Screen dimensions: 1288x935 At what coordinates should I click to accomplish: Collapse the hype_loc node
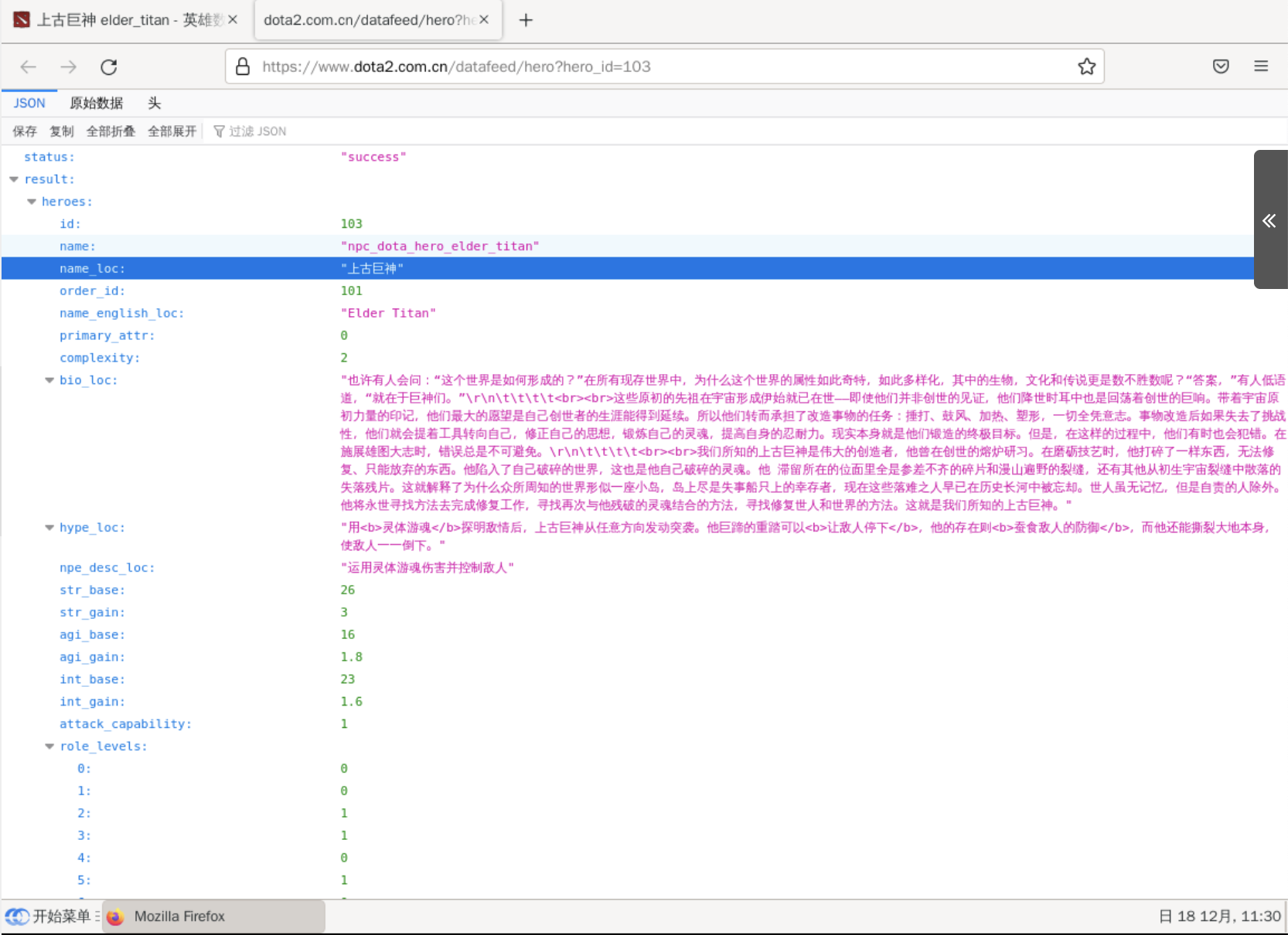click(49, 528)
